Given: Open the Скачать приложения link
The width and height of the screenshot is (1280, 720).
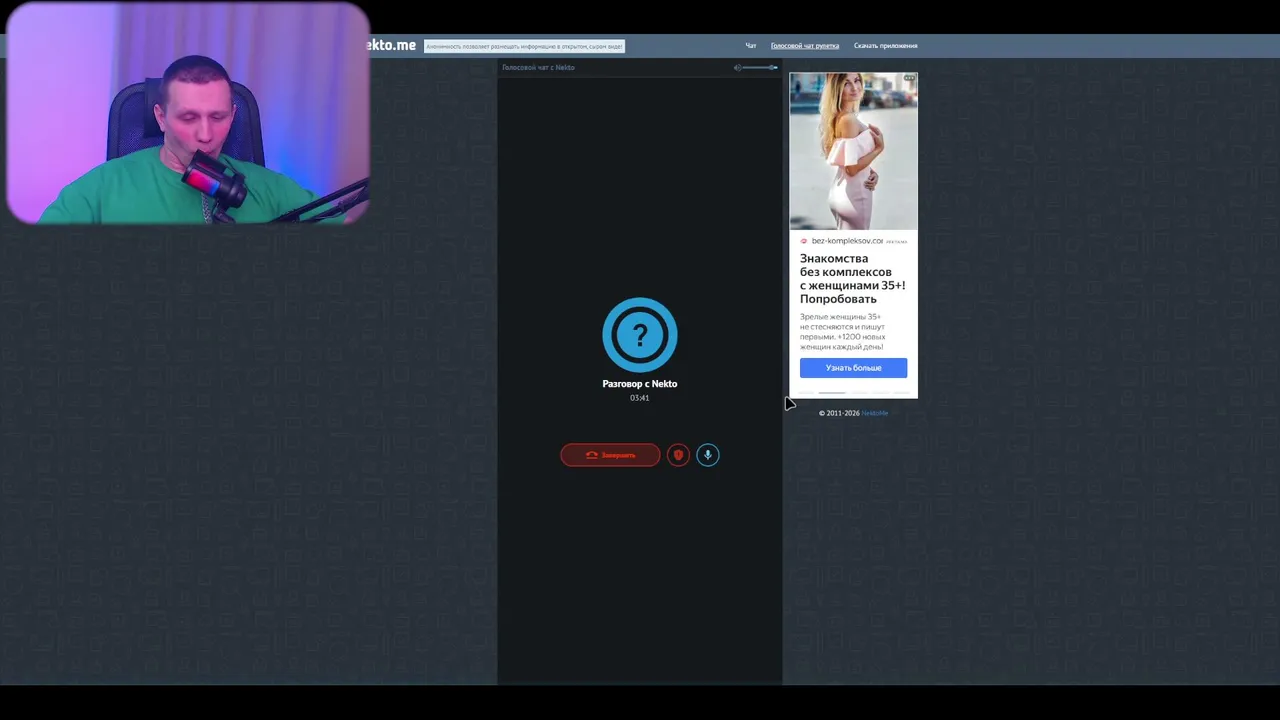Looking at the screenshot, I should pos(885,46).
